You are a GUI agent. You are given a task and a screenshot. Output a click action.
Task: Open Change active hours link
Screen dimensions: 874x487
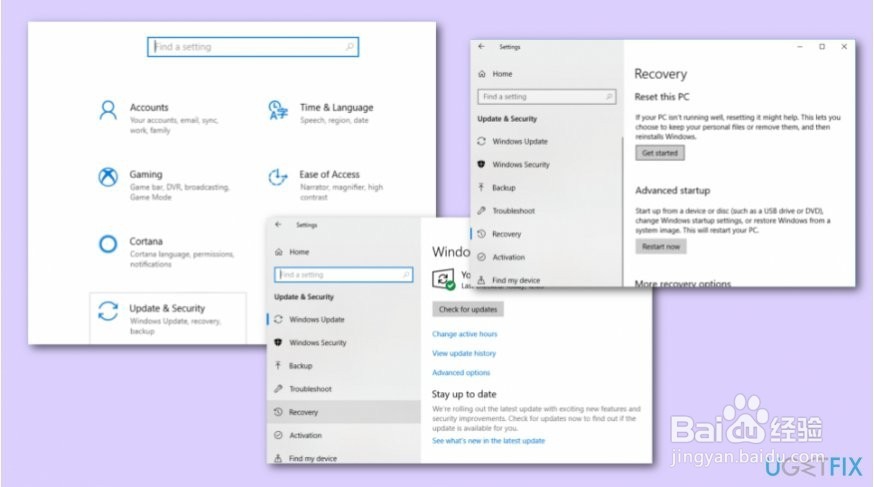point(464,334)
